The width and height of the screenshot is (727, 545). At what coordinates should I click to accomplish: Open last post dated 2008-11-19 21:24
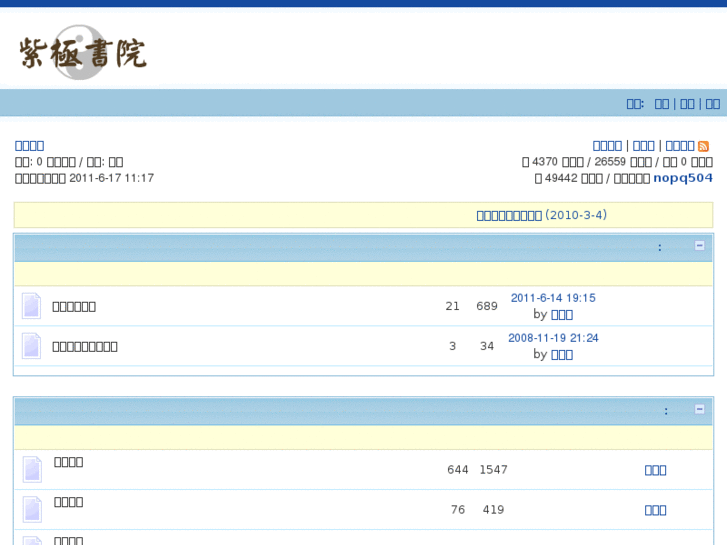pyautogui.click(x=553, y=338)
